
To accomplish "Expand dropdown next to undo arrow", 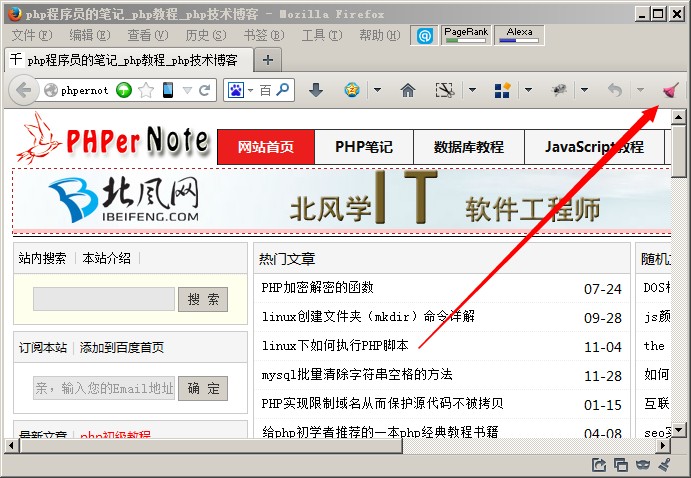I will (x=640, y=90).
